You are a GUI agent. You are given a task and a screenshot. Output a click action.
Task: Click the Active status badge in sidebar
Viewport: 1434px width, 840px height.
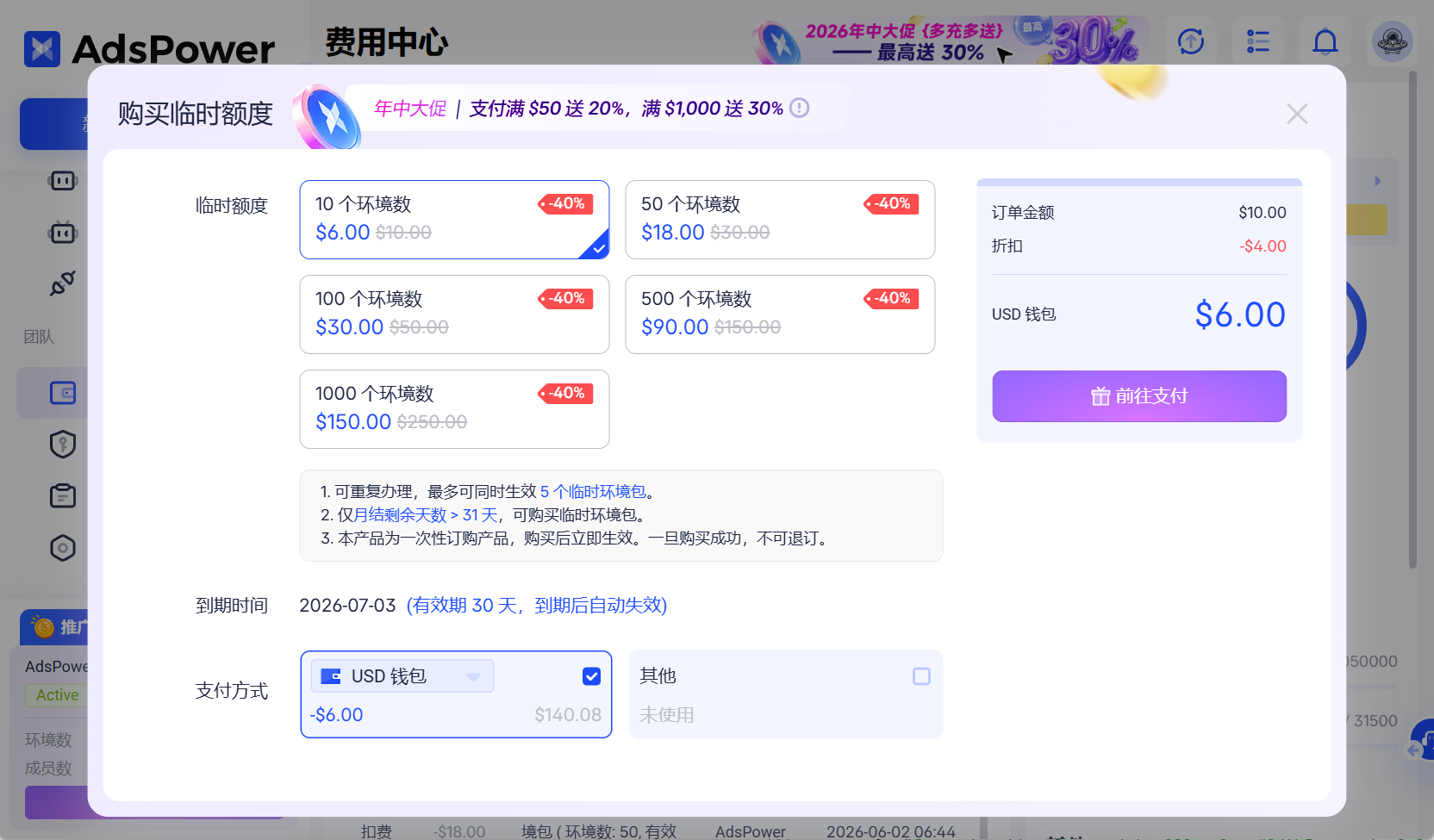coord(58,695)
